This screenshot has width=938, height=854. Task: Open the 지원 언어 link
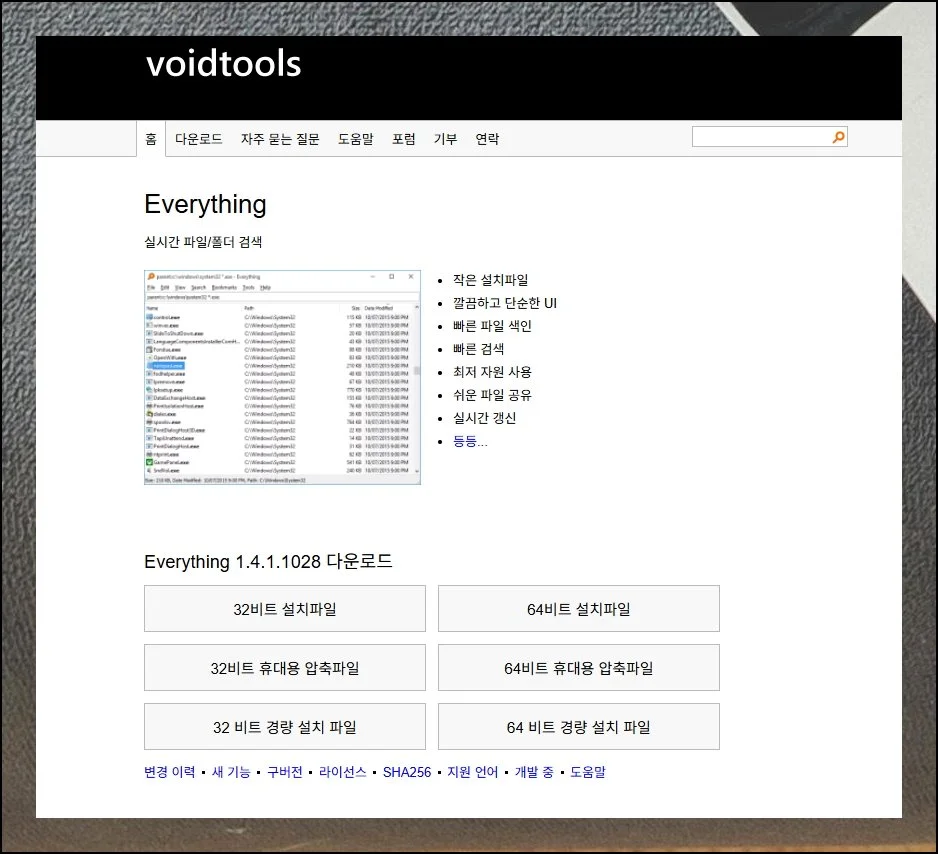[x=472, y=772]
